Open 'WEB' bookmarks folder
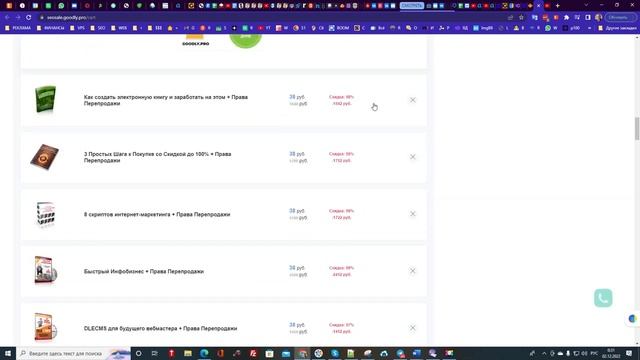Image resolution: width=640 pixels, height=360 pixels. (119, 28)
